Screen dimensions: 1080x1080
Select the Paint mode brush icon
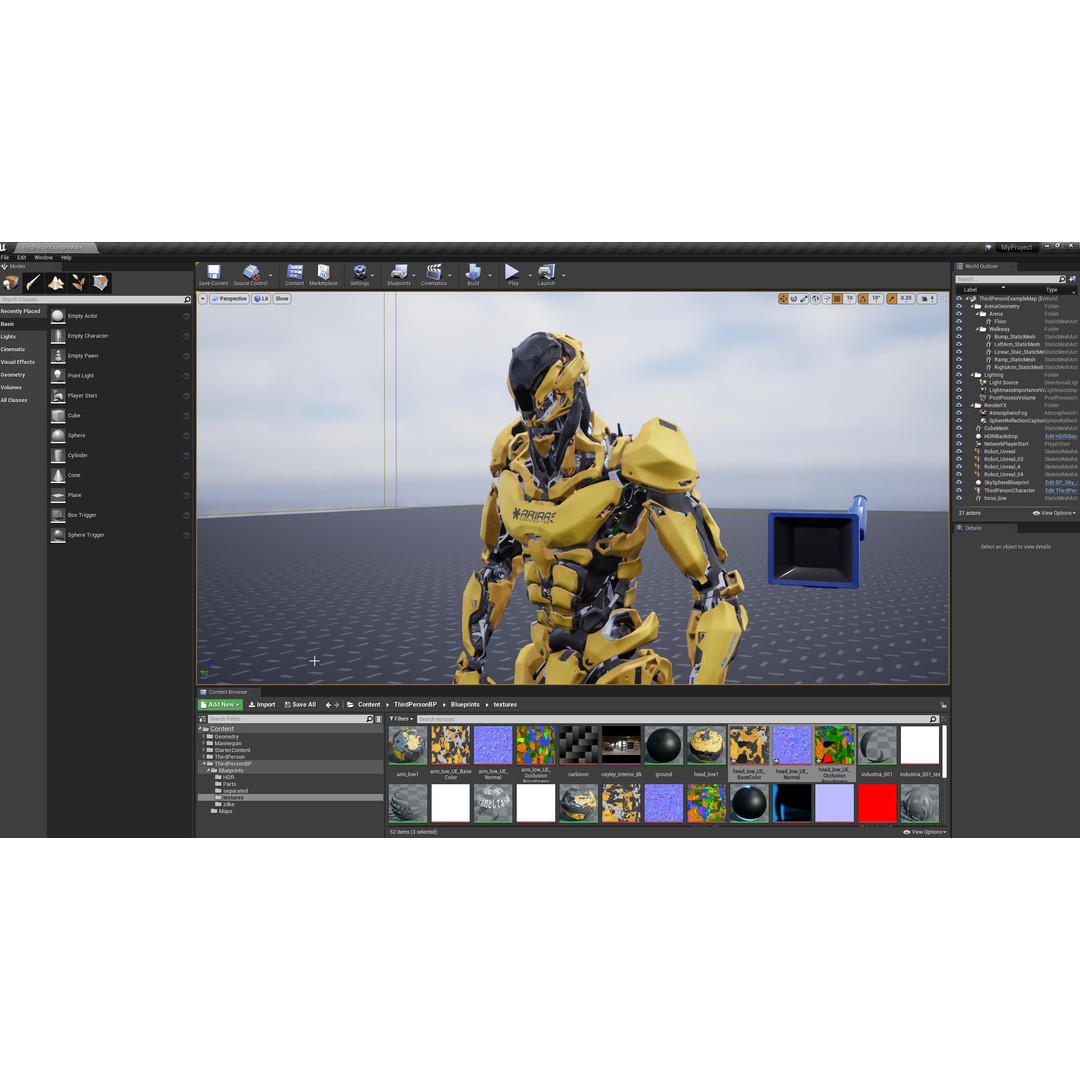click(33, 282)
